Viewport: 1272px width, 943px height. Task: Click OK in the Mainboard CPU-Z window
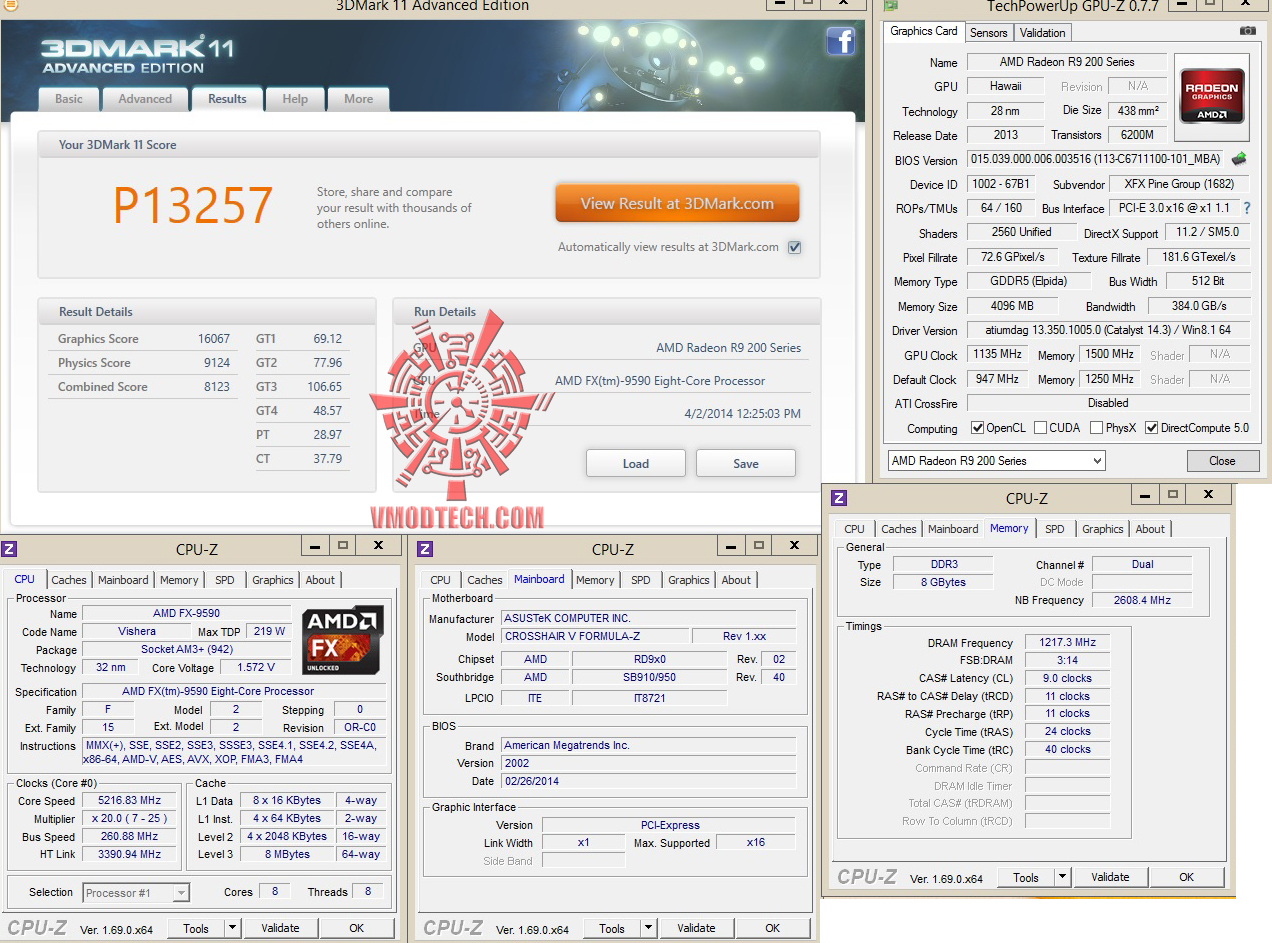pos(772,928)
